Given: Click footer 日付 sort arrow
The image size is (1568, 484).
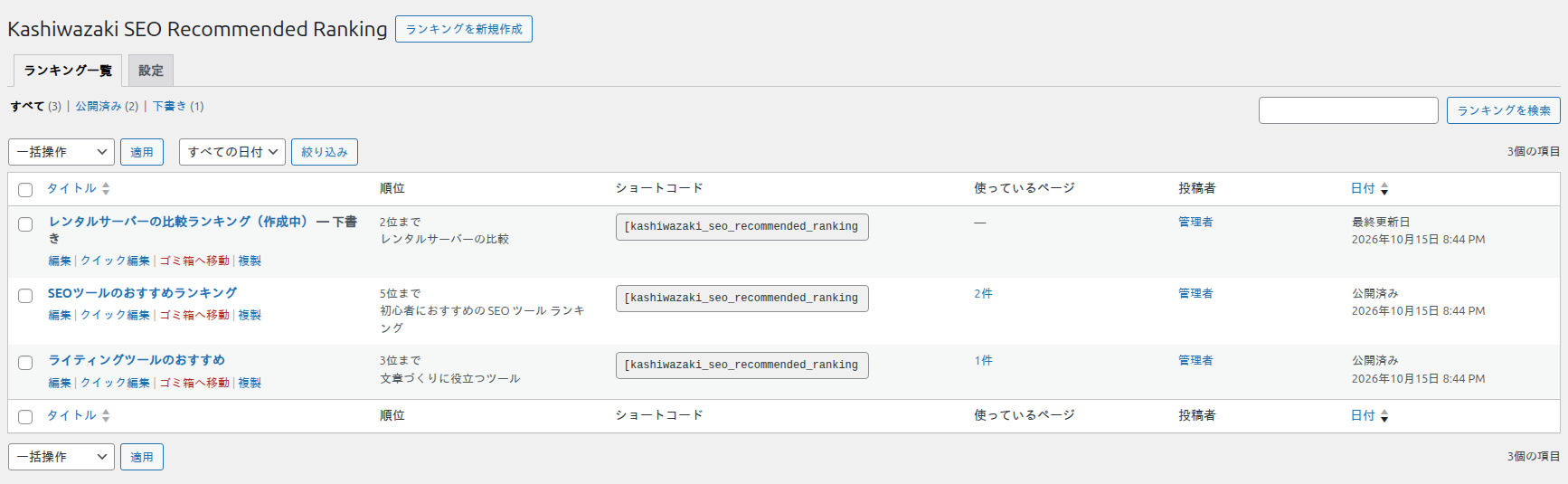Looking at the screenshot, I should (1384, 415).
